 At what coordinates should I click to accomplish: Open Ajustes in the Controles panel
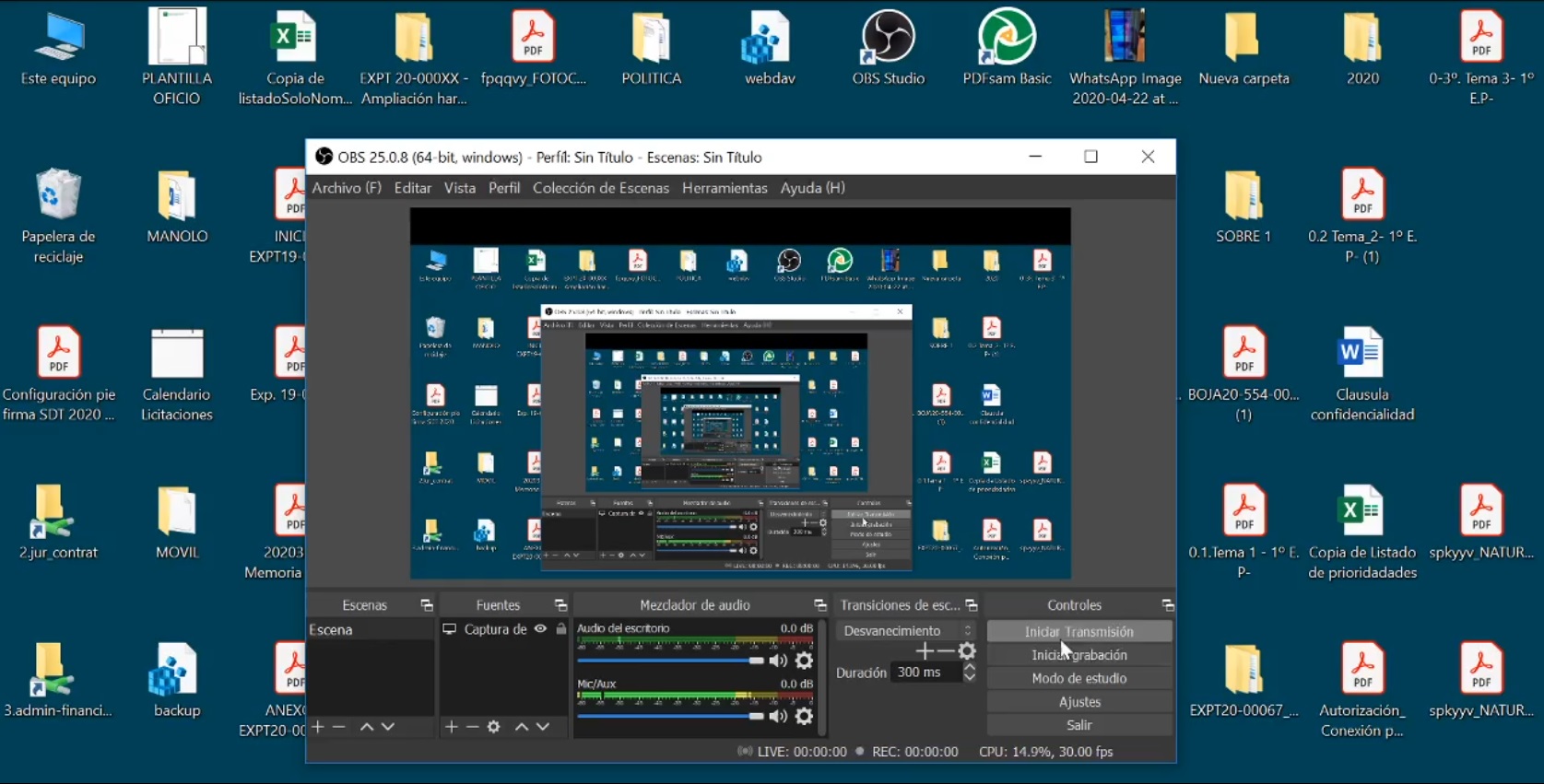(1078, 702)
